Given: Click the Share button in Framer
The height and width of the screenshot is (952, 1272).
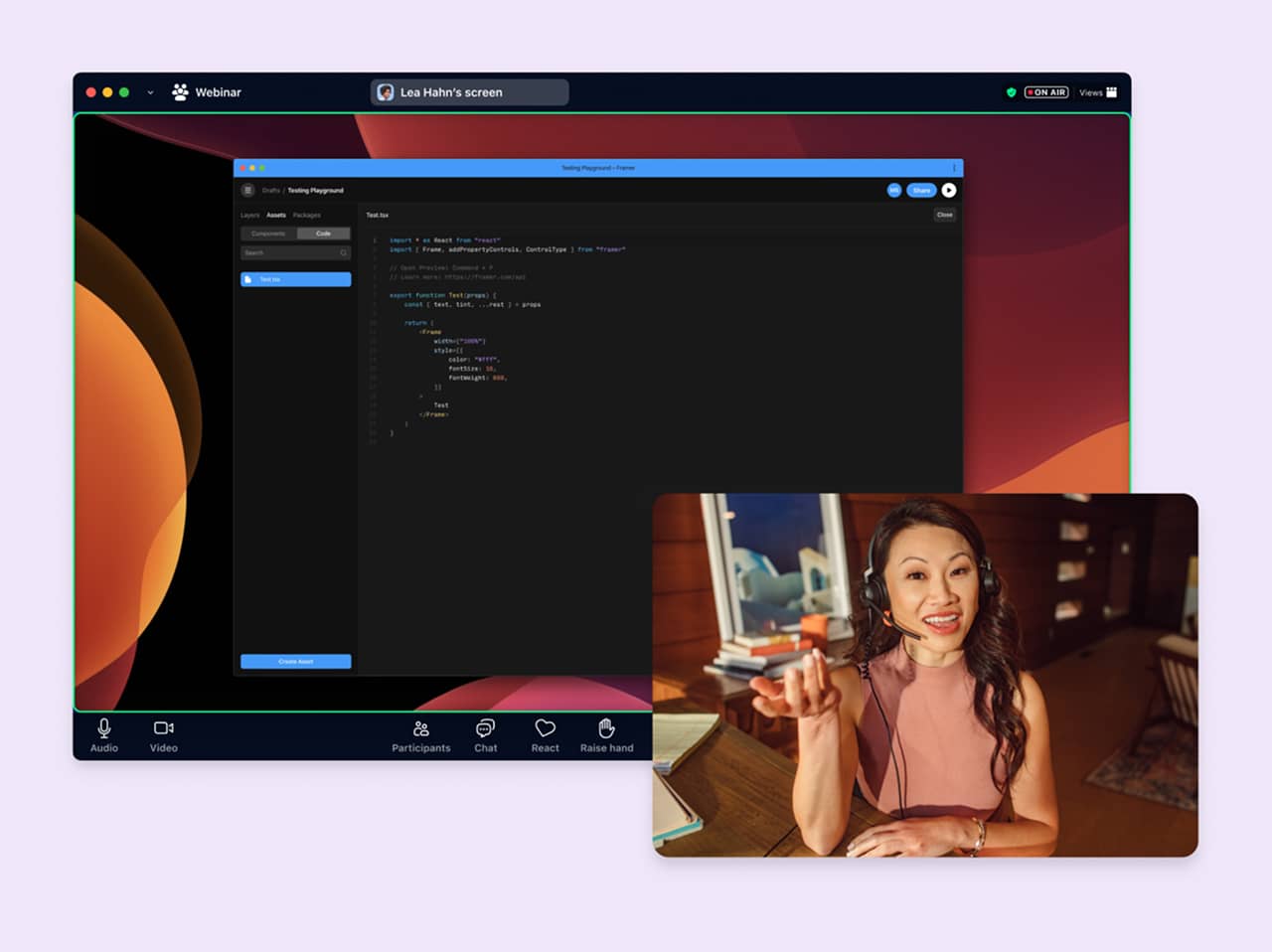Looking at the screenshot, I should [x=921, y=190].
